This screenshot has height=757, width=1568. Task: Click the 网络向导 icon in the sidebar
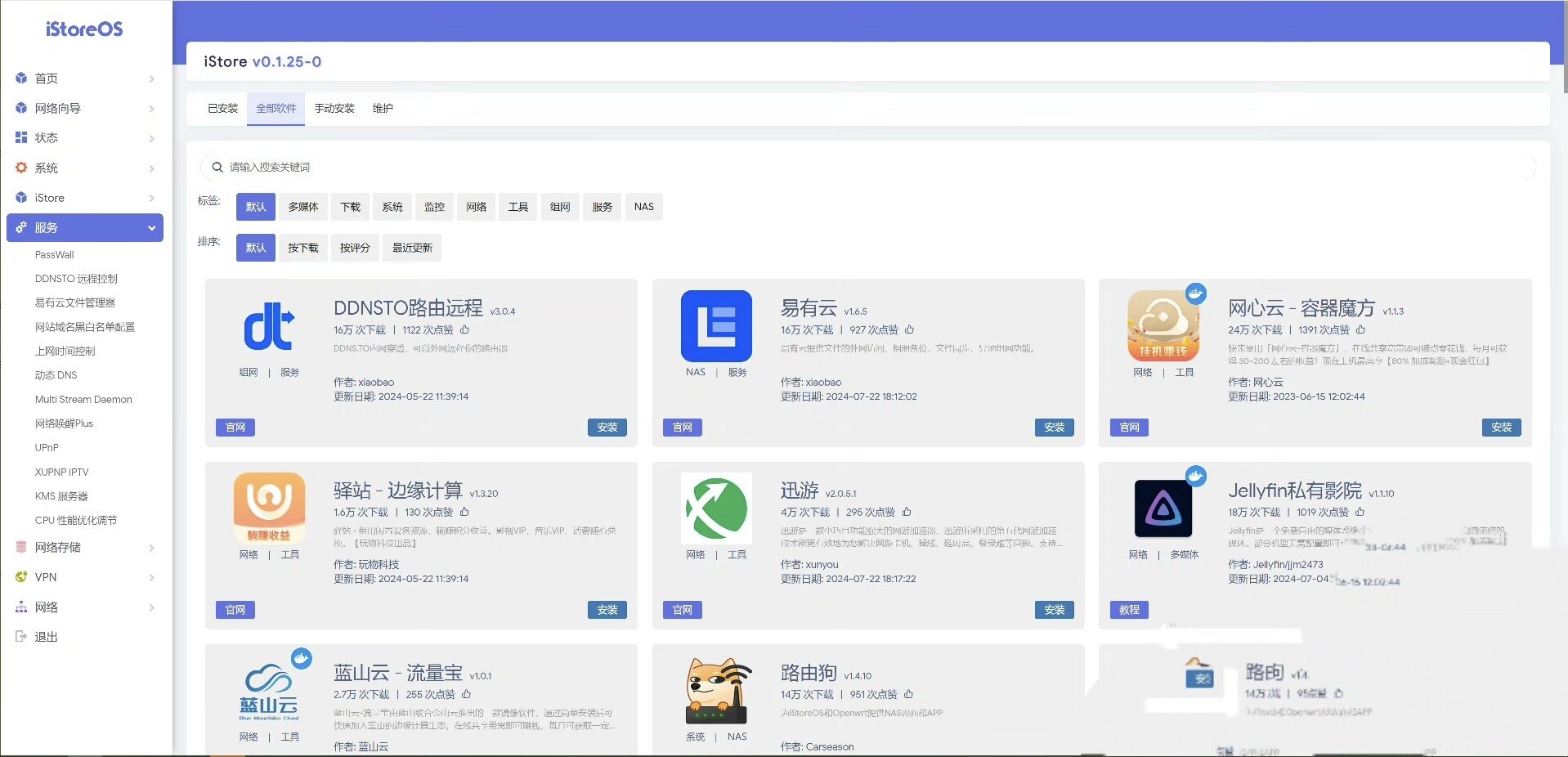point(21,108)
